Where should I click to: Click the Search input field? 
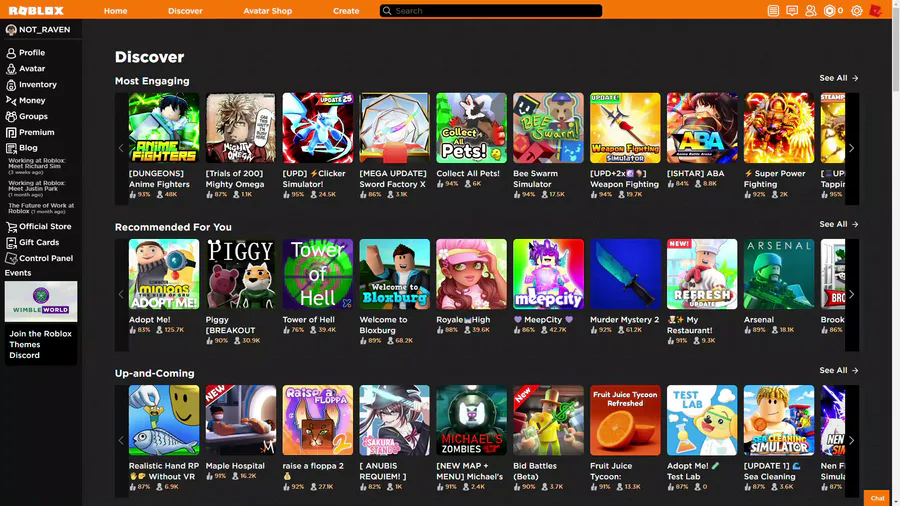(491, 10)
